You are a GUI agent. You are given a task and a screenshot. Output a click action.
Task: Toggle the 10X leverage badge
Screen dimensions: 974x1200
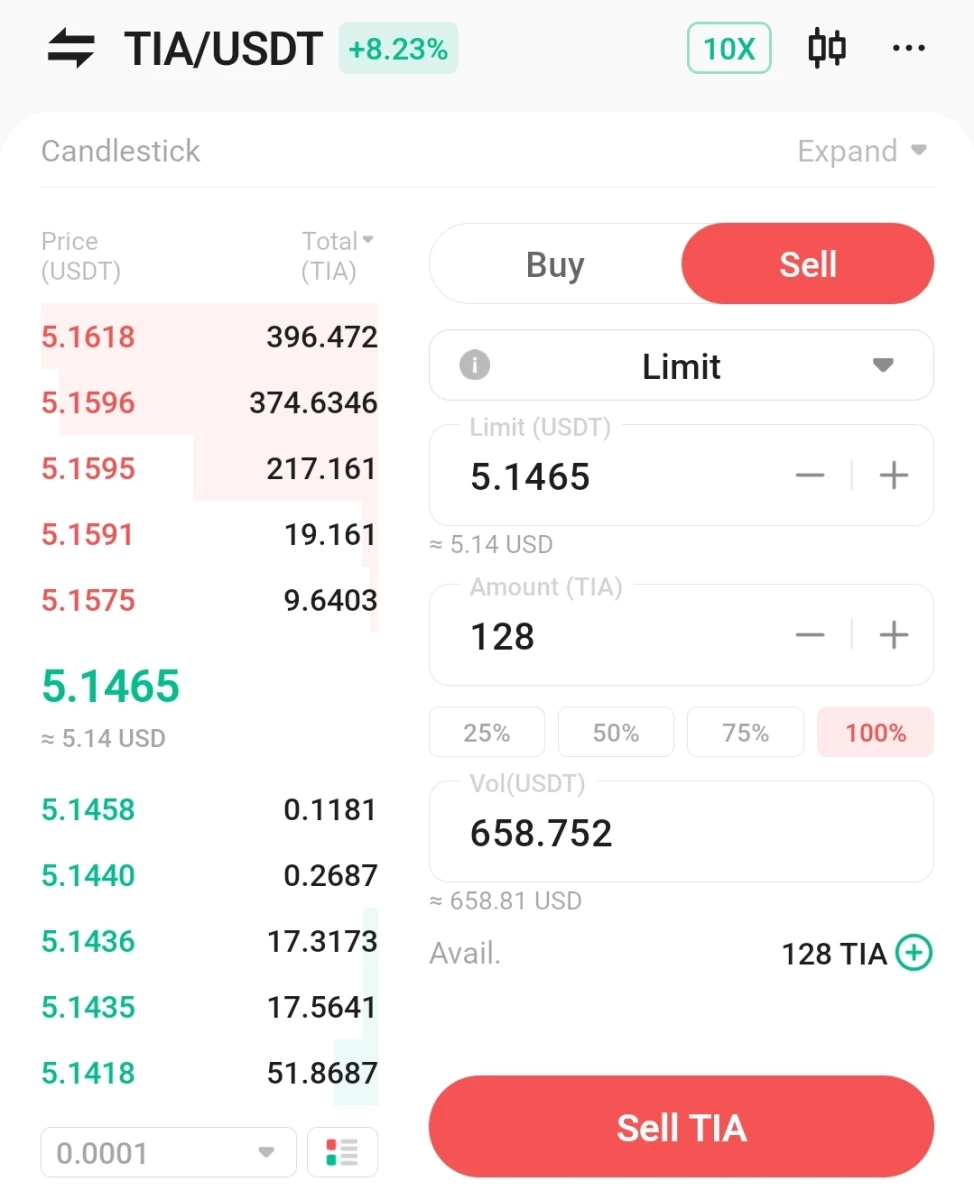click(x=729, y=48)
